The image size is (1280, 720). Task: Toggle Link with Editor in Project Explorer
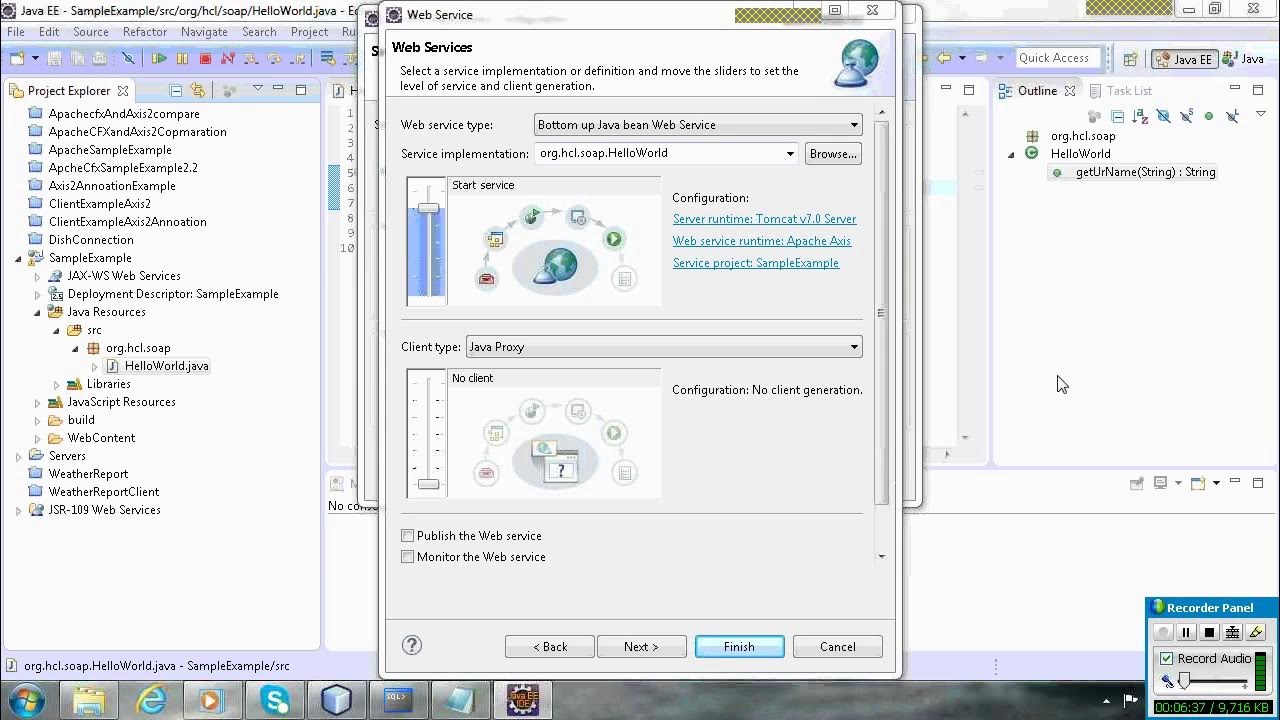coord(197,90)
